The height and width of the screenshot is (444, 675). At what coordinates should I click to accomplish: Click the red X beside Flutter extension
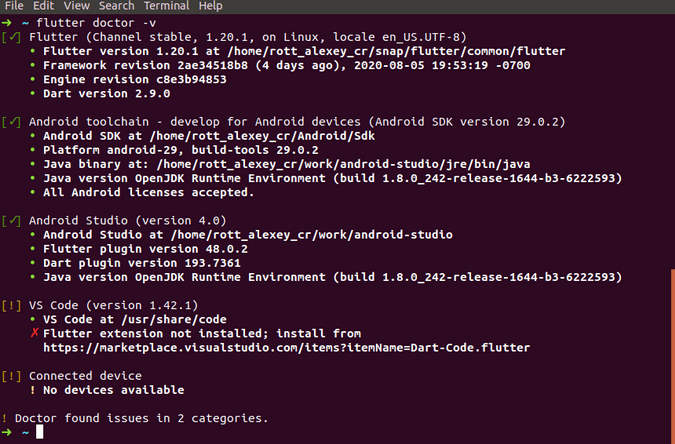tap(34, 333)
